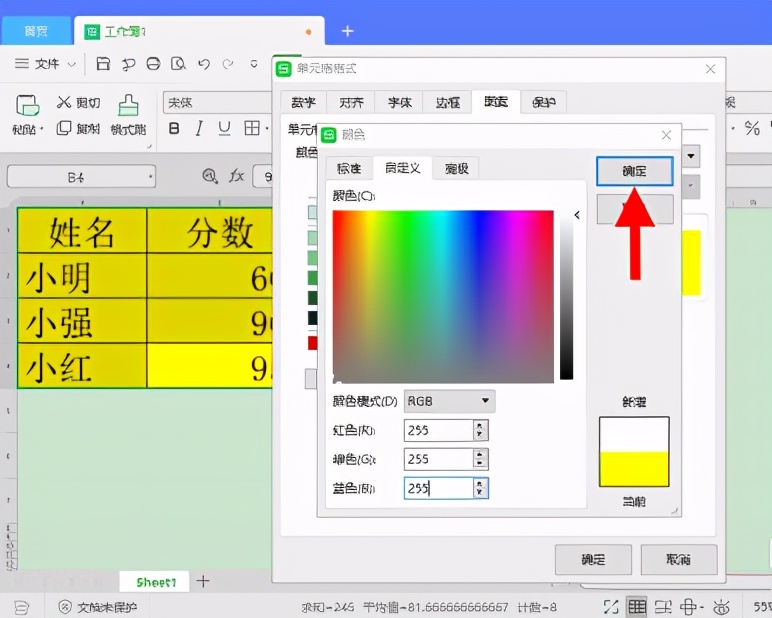Click the cell containing 小明
Image resolution: width=772 pixels, height=618 pixels.
coord(82,276)
